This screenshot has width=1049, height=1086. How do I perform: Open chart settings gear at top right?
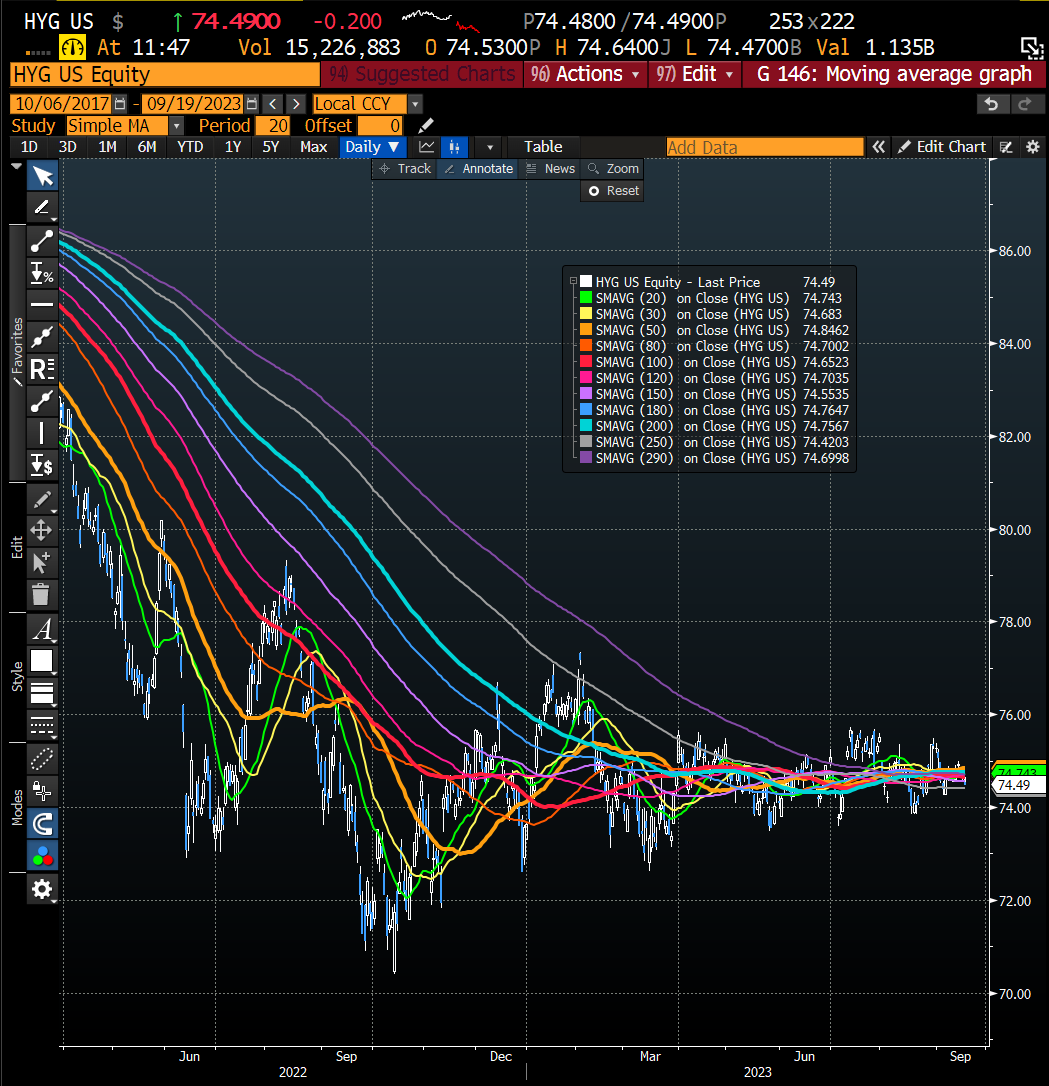1032,147
